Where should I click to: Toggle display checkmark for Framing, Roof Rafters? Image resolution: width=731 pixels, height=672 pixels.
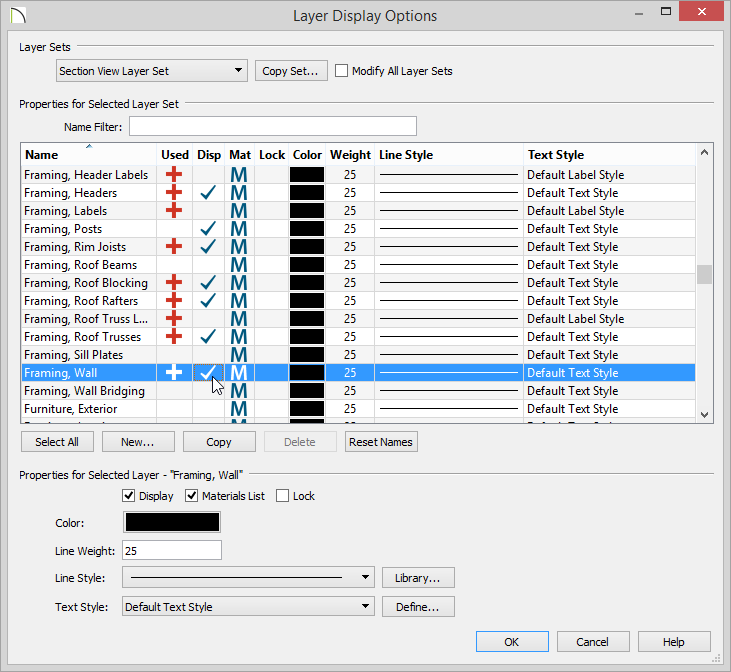coord(208,300)
